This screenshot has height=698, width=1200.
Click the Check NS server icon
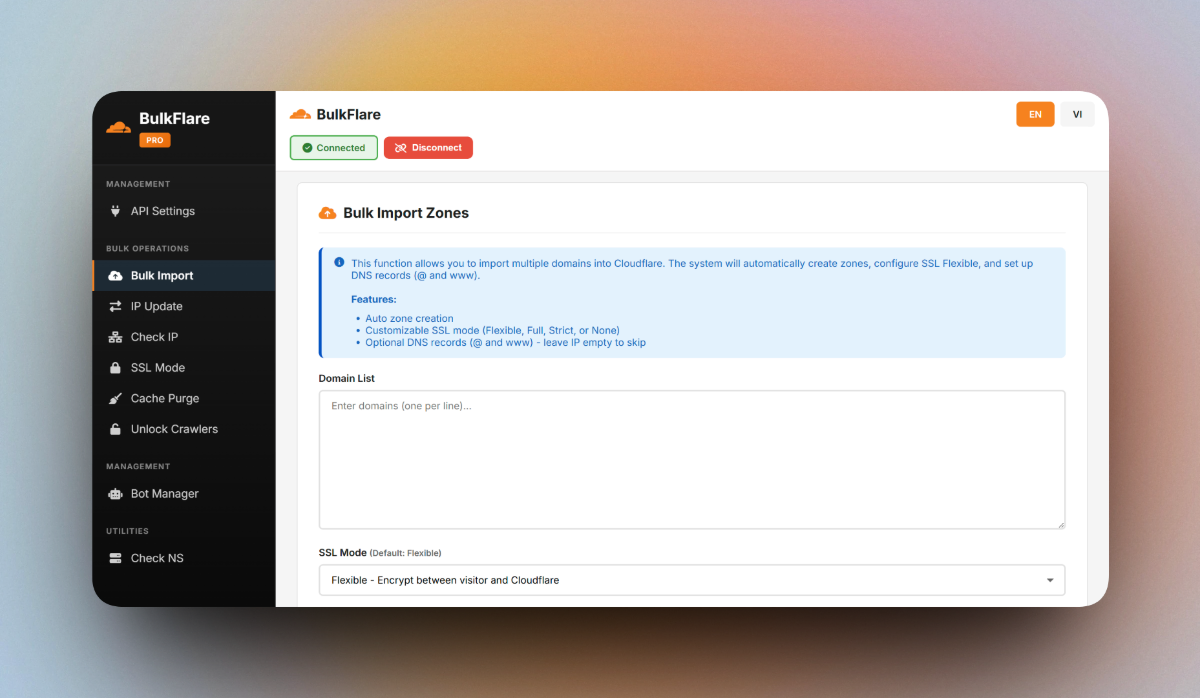[x=115, y=558]
